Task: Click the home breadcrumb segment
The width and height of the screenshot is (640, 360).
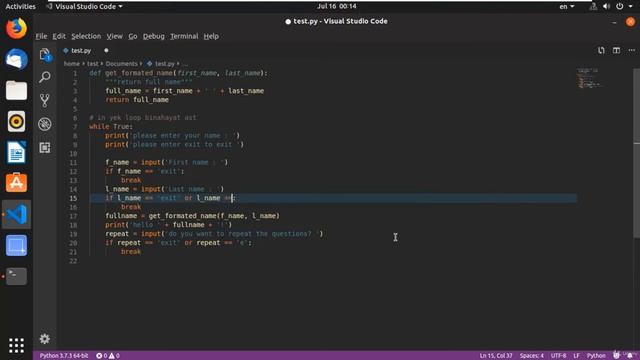Action: click(72, 64)
